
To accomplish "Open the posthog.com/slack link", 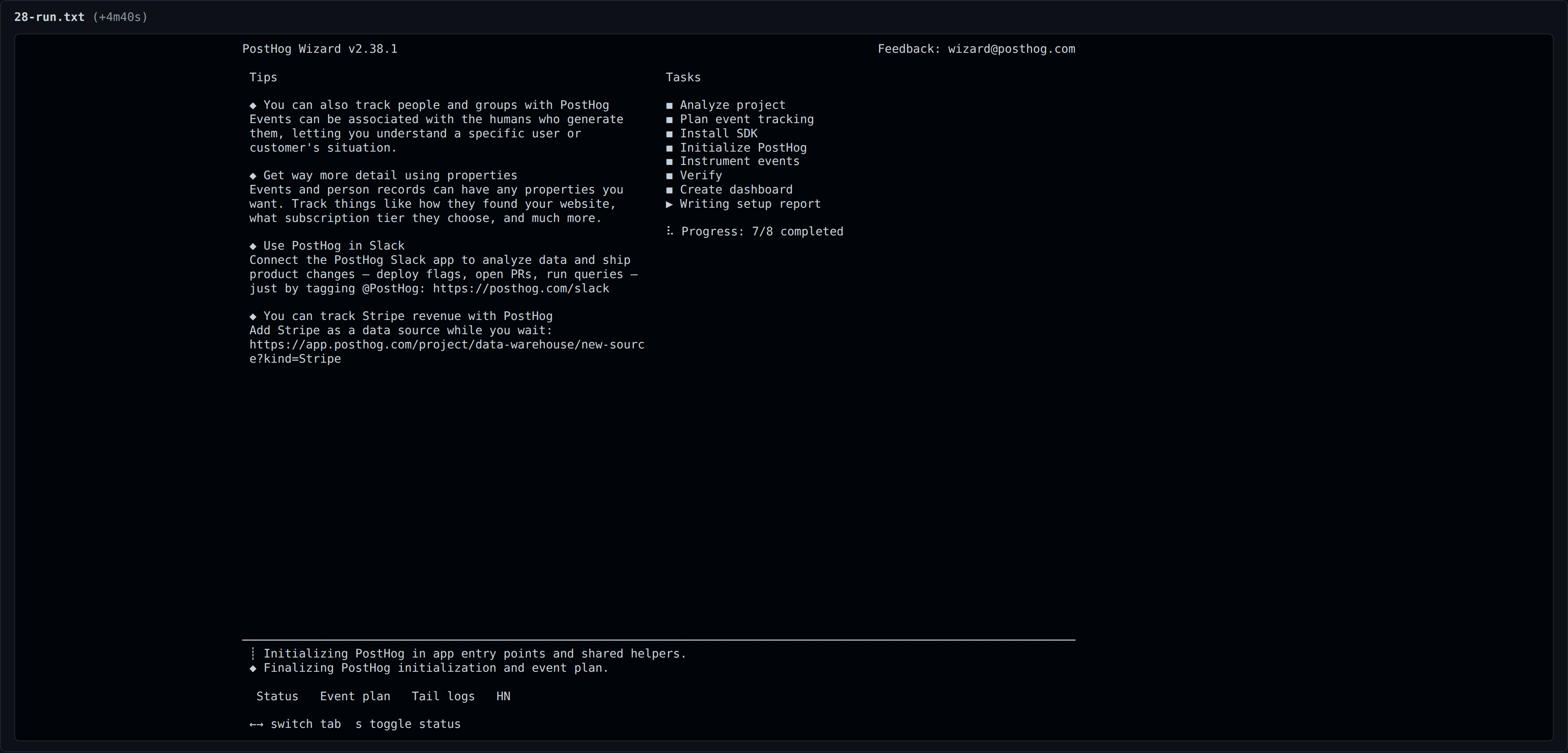I will pos(521,289).
